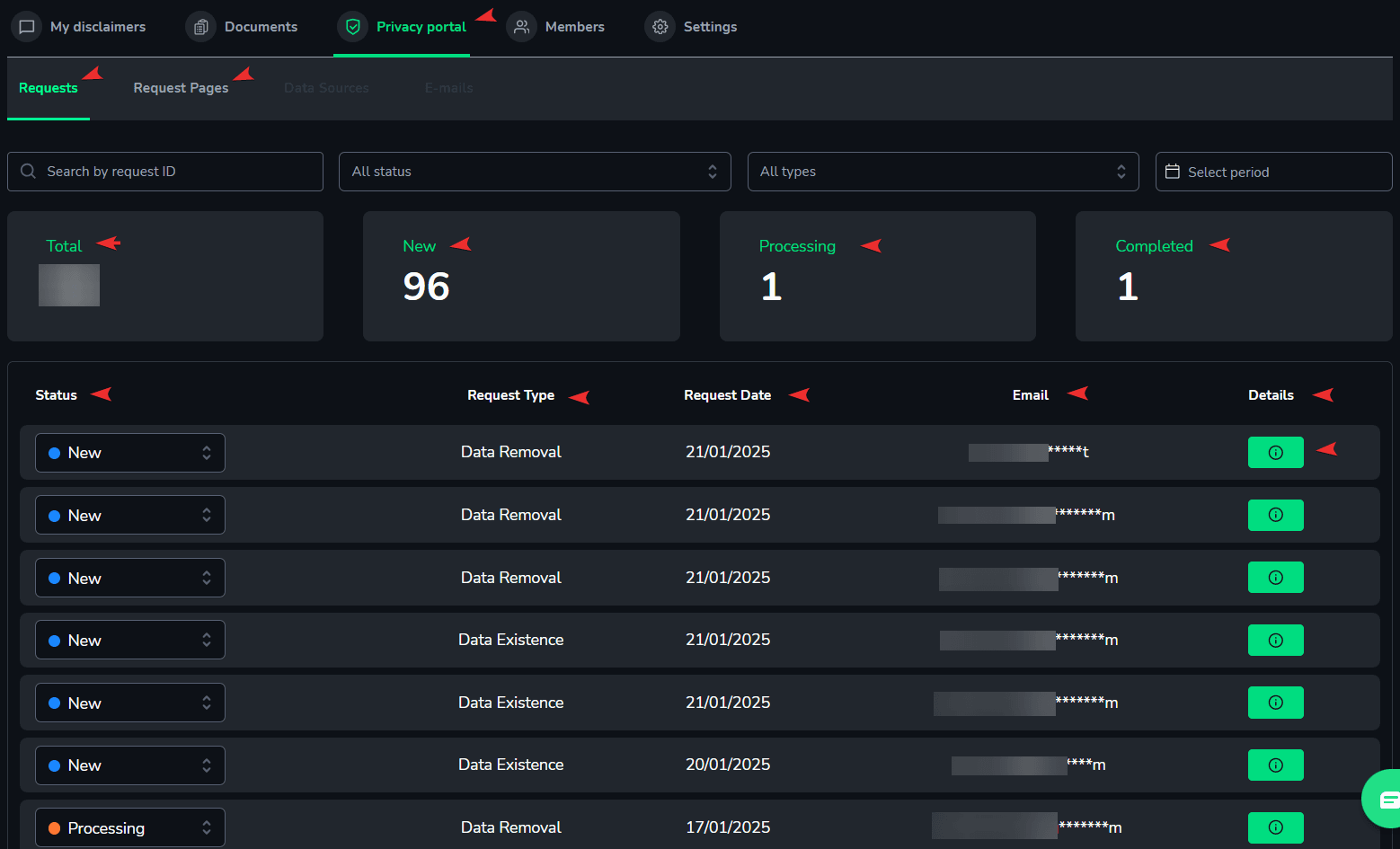Click Data Existence in the 20/01/2025 row
This screenshot has height=849, width=1400.
[x=510, y=765]
